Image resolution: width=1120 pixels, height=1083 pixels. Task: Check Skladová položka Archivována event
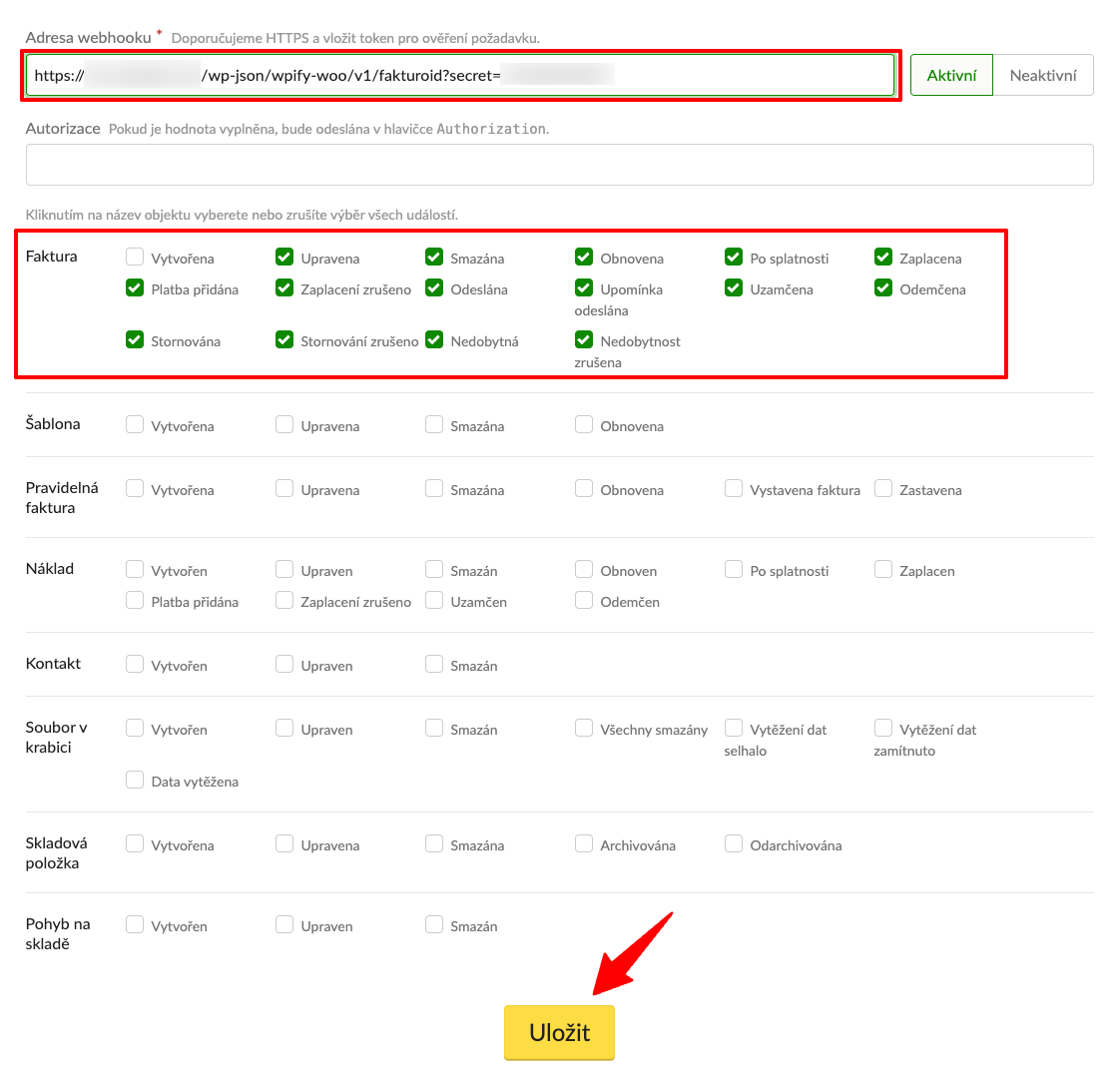click(584, 844)
